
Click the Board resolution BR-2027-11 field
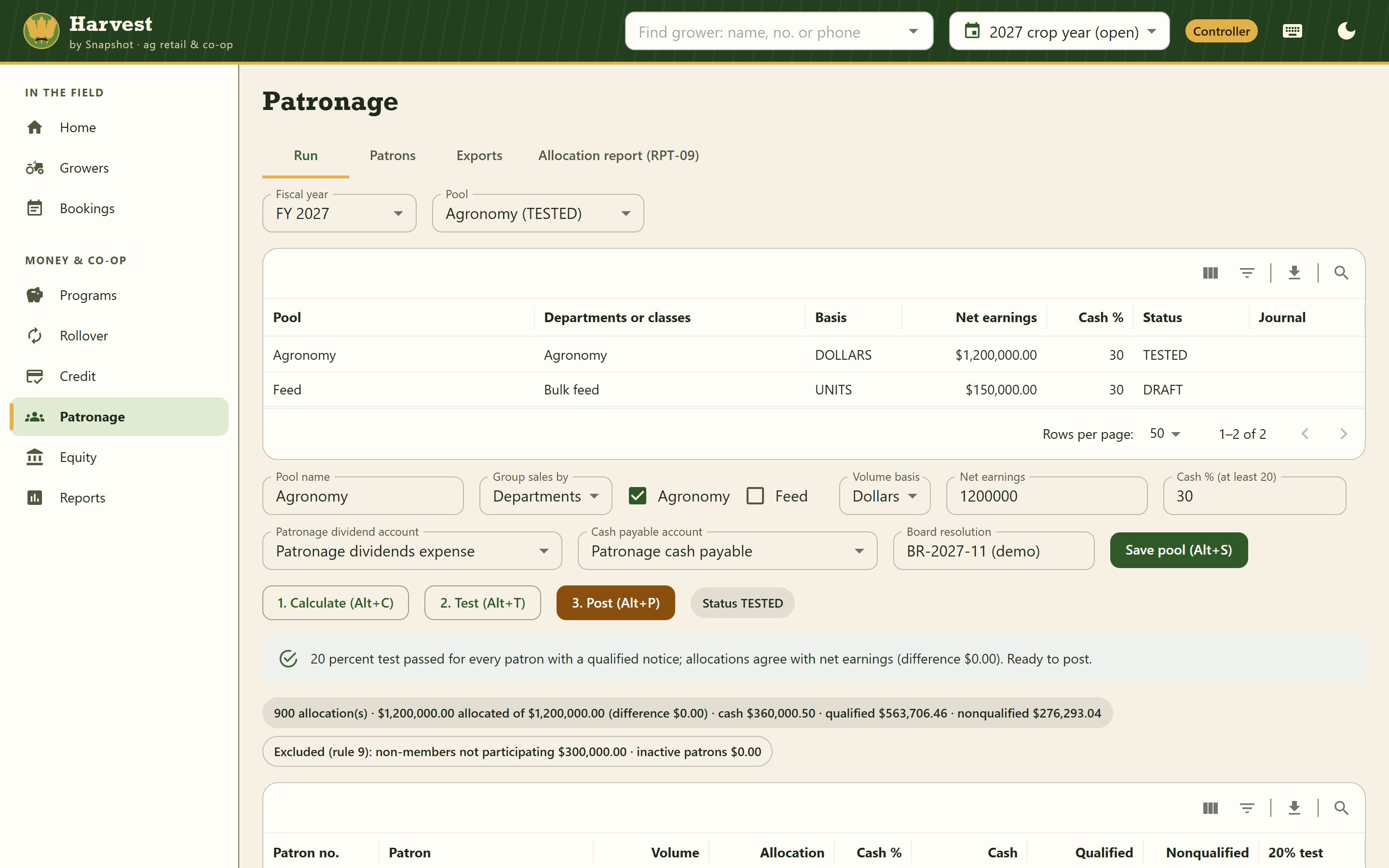tap(994, 551)
